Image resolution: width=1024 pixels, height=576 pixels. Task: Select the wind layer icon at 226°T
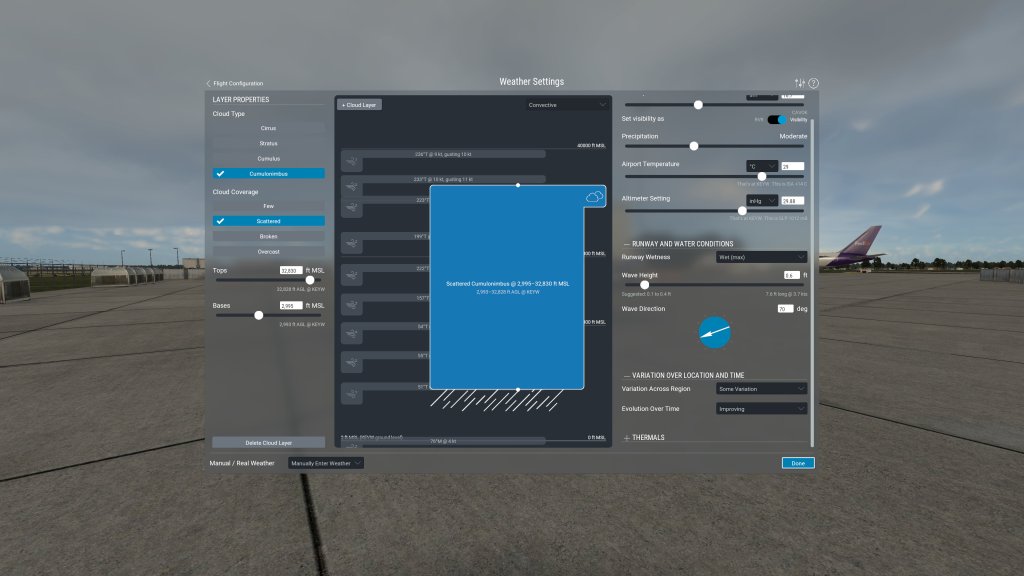pos(352,161)
